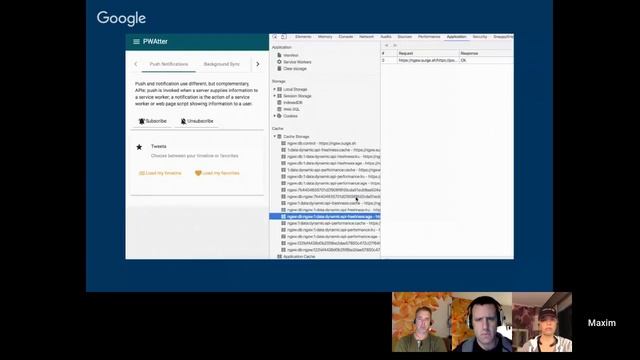
Task: Open the PWAtter hamburger menu
Action: 136,42
